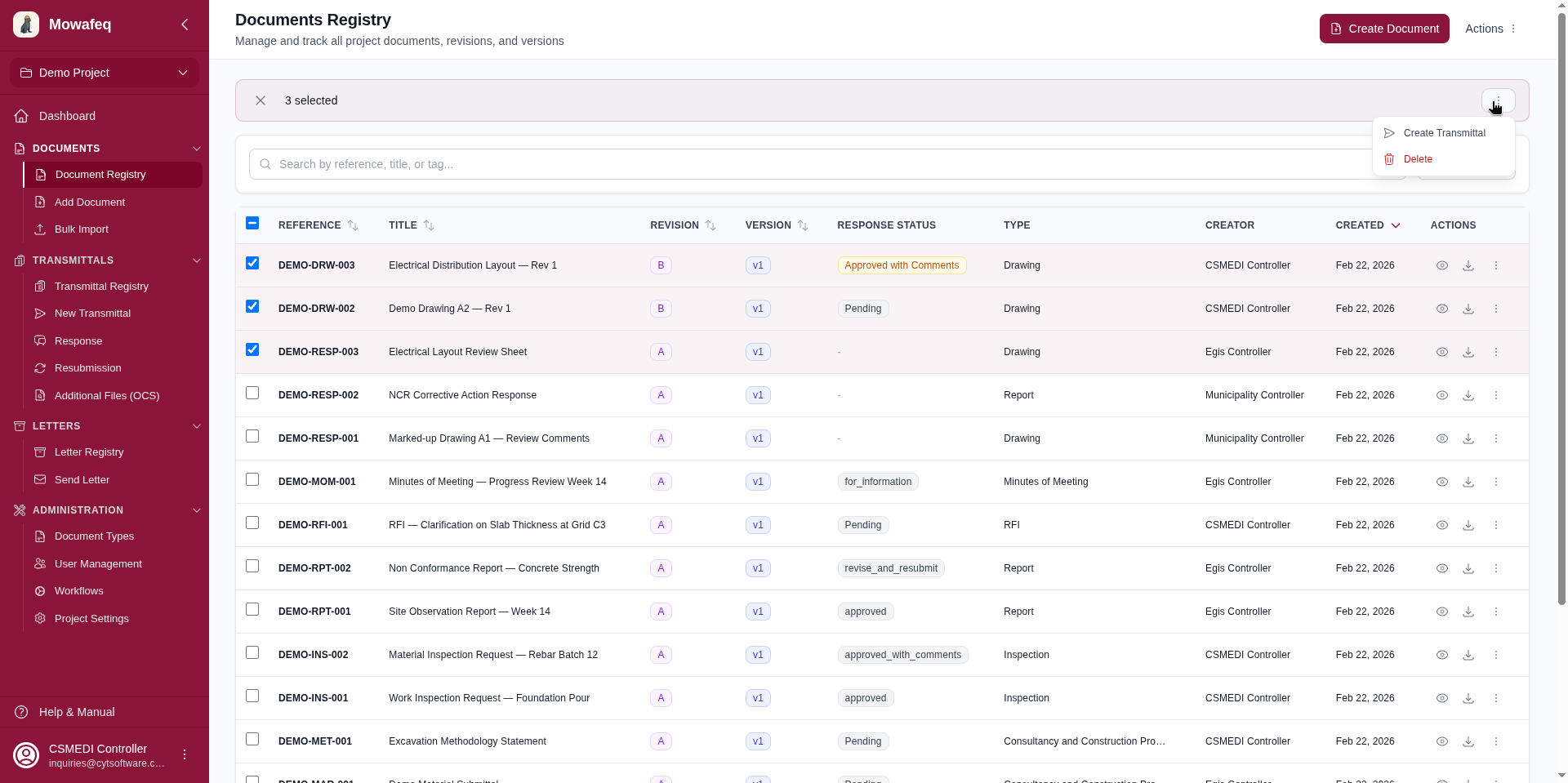Open the row actions menu for DEMO-RFI-001
The width and height of the screenshot is (1568, 783).
tap(1496, 525)
